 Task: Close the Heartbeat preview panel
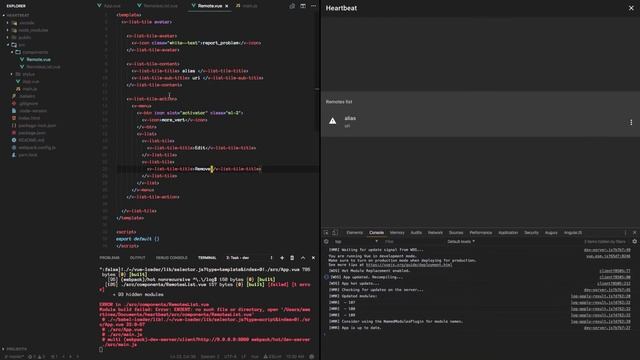click(631, 8)
